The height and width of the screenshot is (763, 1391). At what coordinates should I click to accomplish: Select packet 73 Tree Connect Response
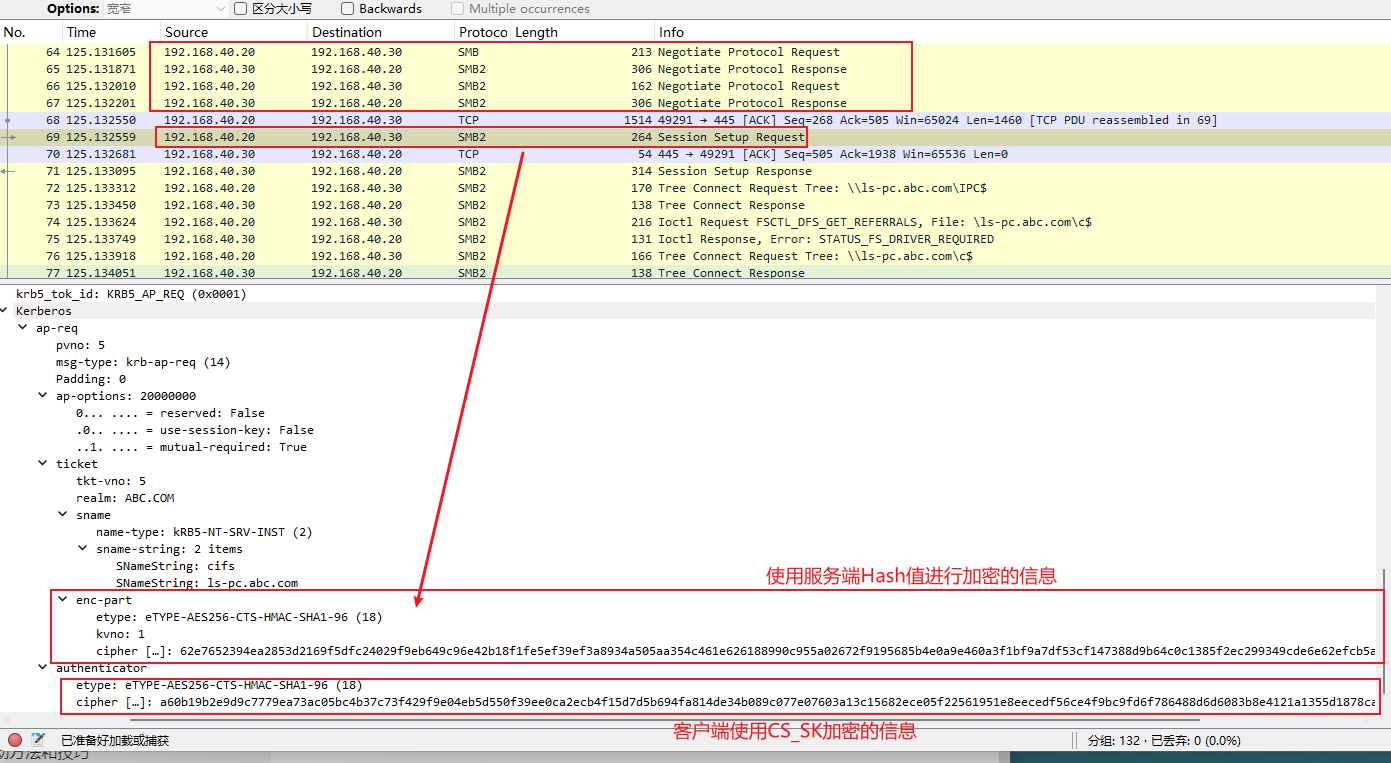(695, 205)
